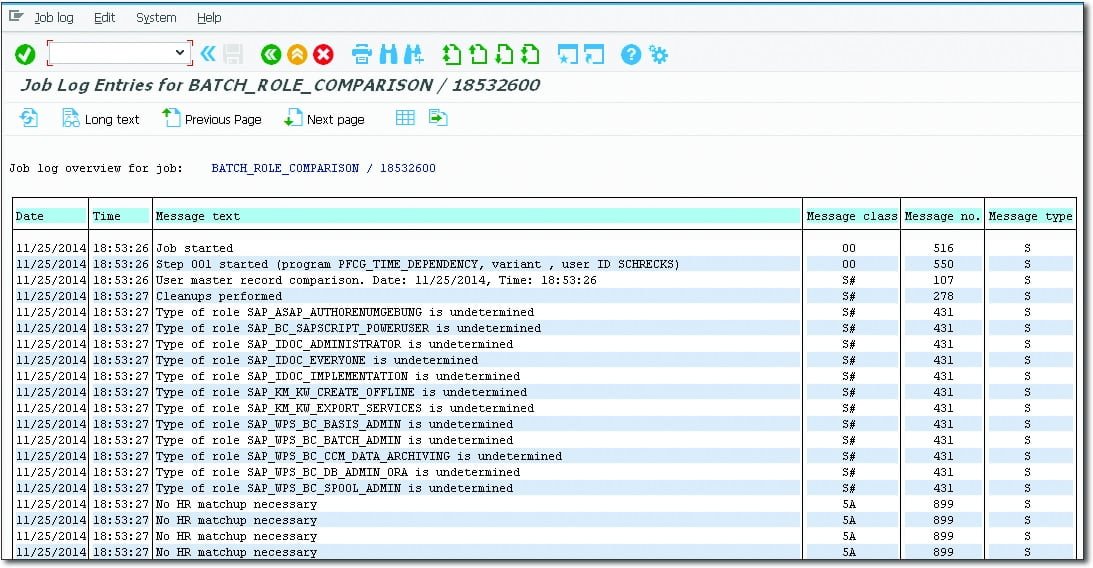
Task: Click the Create New Session icon
Action: tap(567, 54)
